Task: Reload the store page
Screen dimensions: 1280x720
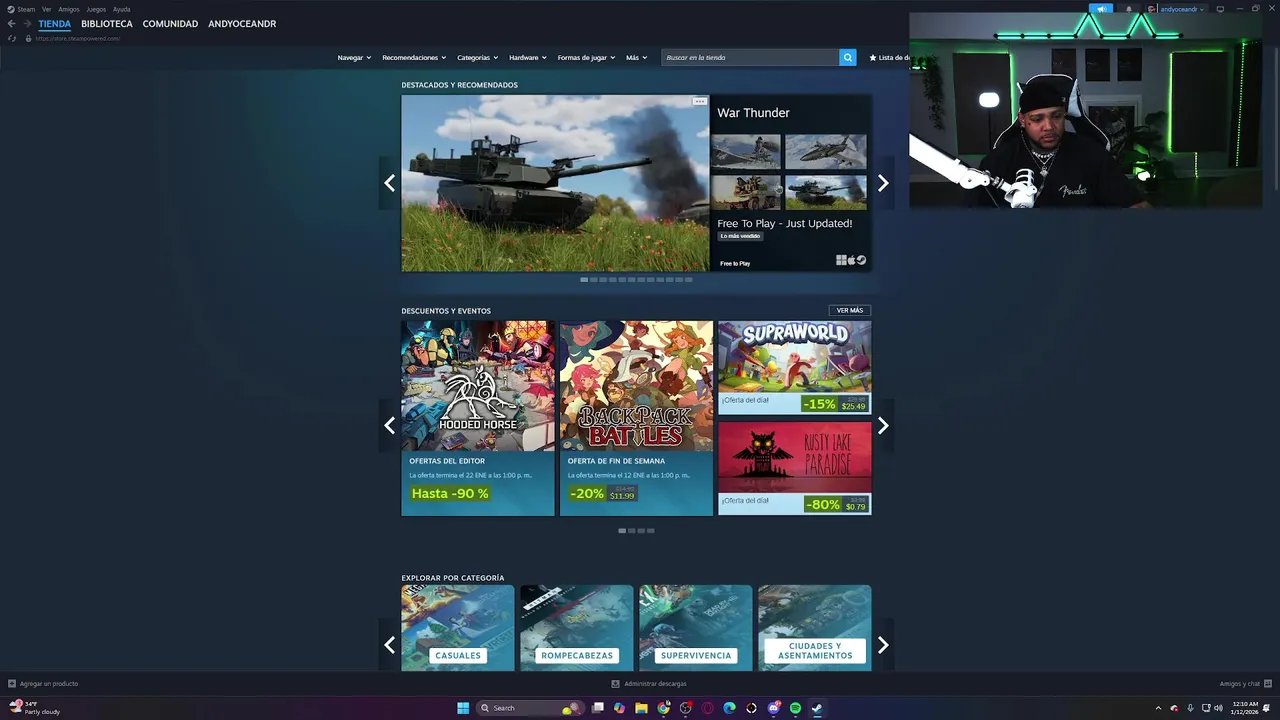Action: (12, 38)
